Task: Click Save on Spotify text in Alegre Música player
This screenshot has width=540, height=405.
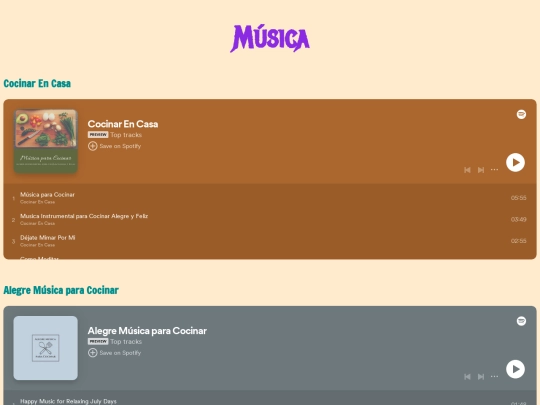Action: click(x=120, y=353)
